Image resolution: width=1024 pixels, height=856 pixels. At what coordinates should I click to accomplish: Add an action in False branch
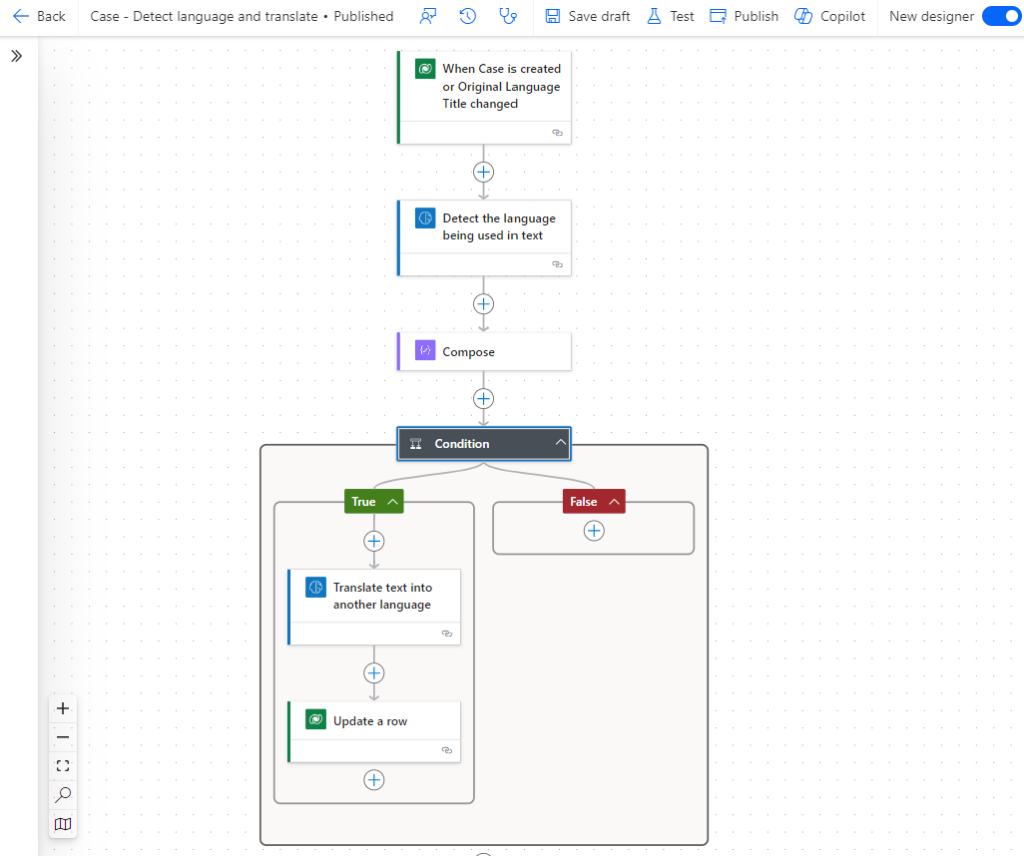[594, 531]
